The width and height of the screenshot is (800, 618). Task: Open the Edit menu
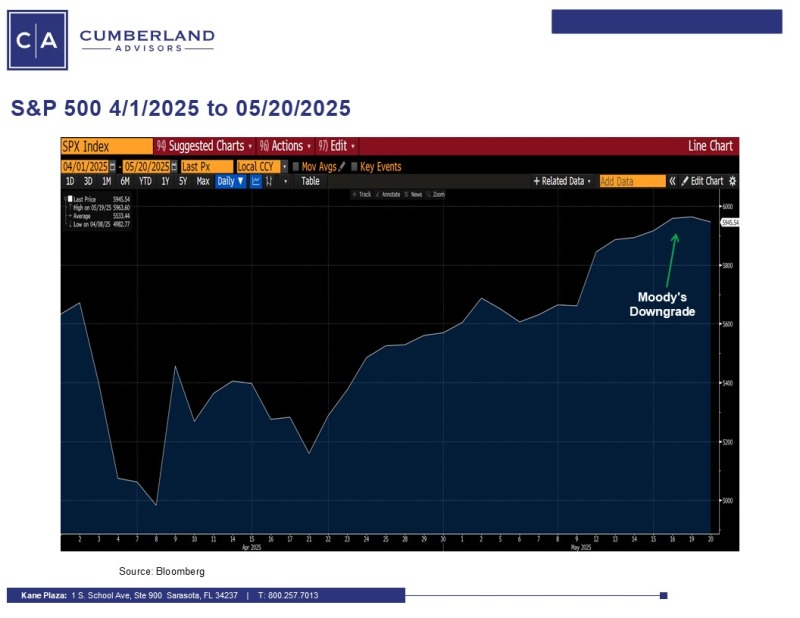(336, 146)
